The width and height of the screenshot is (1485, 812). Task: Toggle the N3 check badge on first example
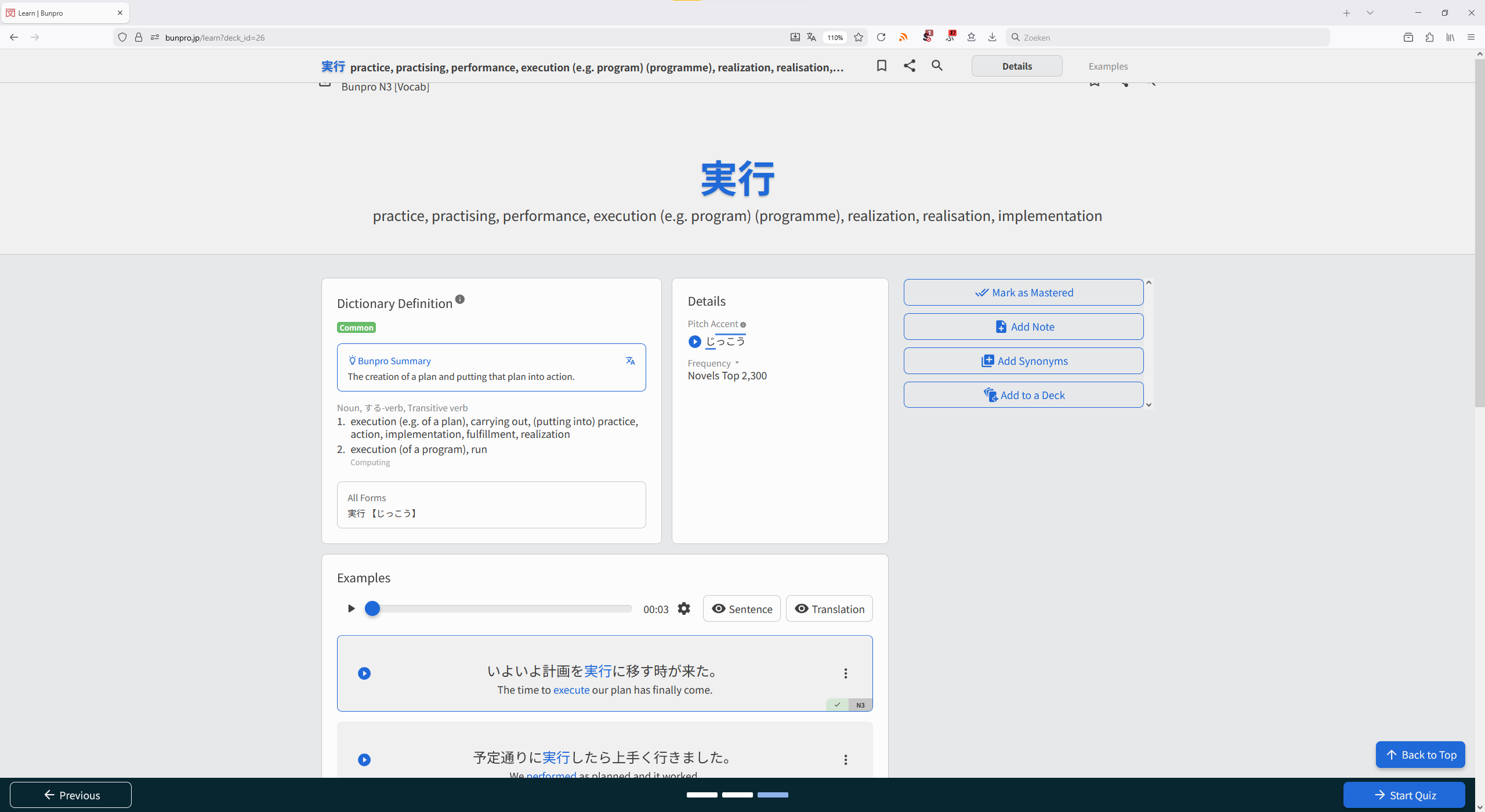point(837,705)
